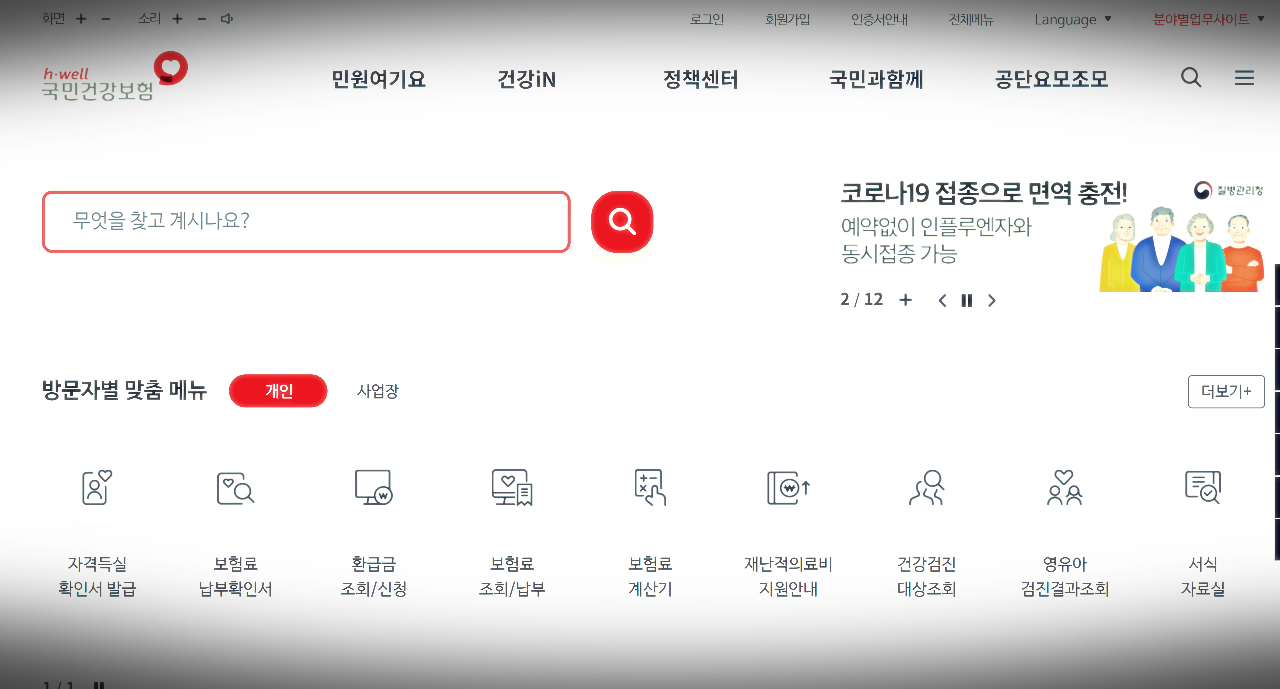Click the 더보기+ button
Viewport: 1280px width, 689px height.
[1226, 391]
